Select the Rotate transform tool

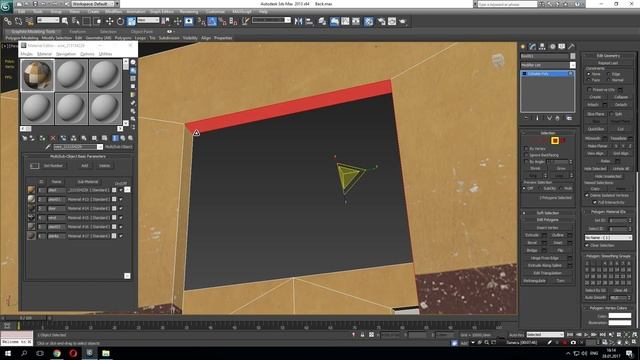[x=120, y=21]
